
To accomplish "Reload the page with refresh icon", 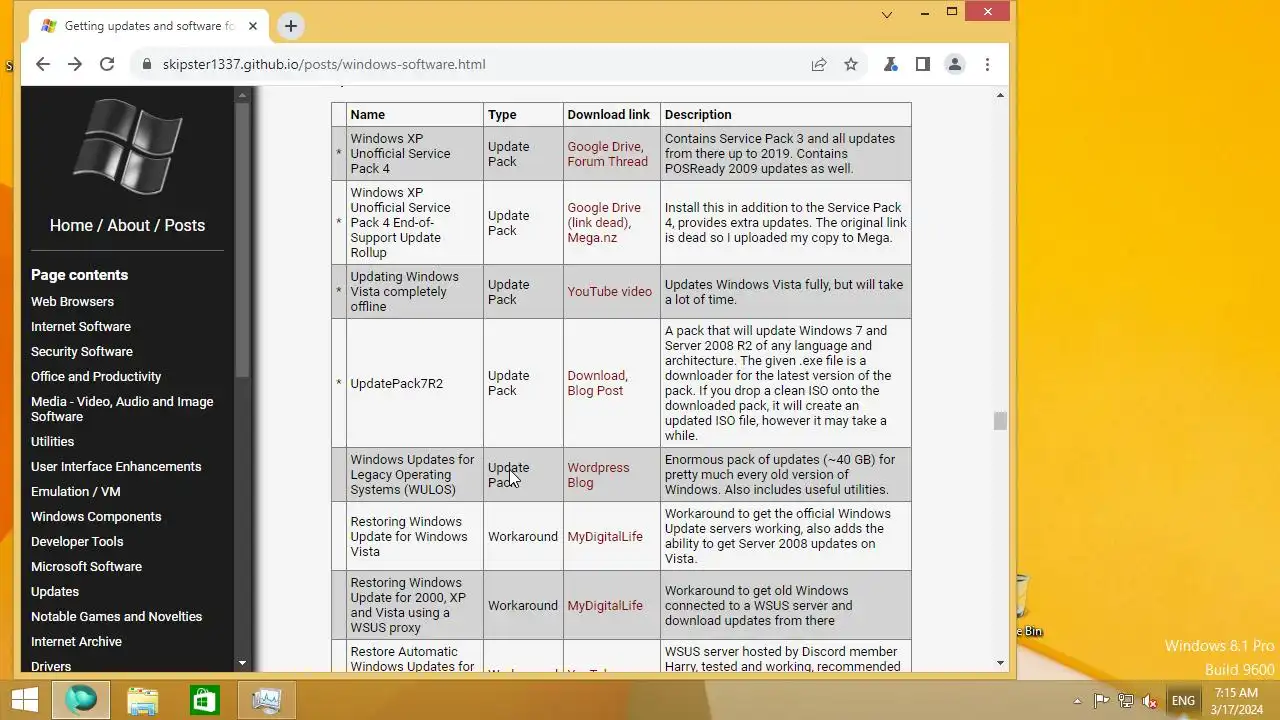I will tap(107, 64).
